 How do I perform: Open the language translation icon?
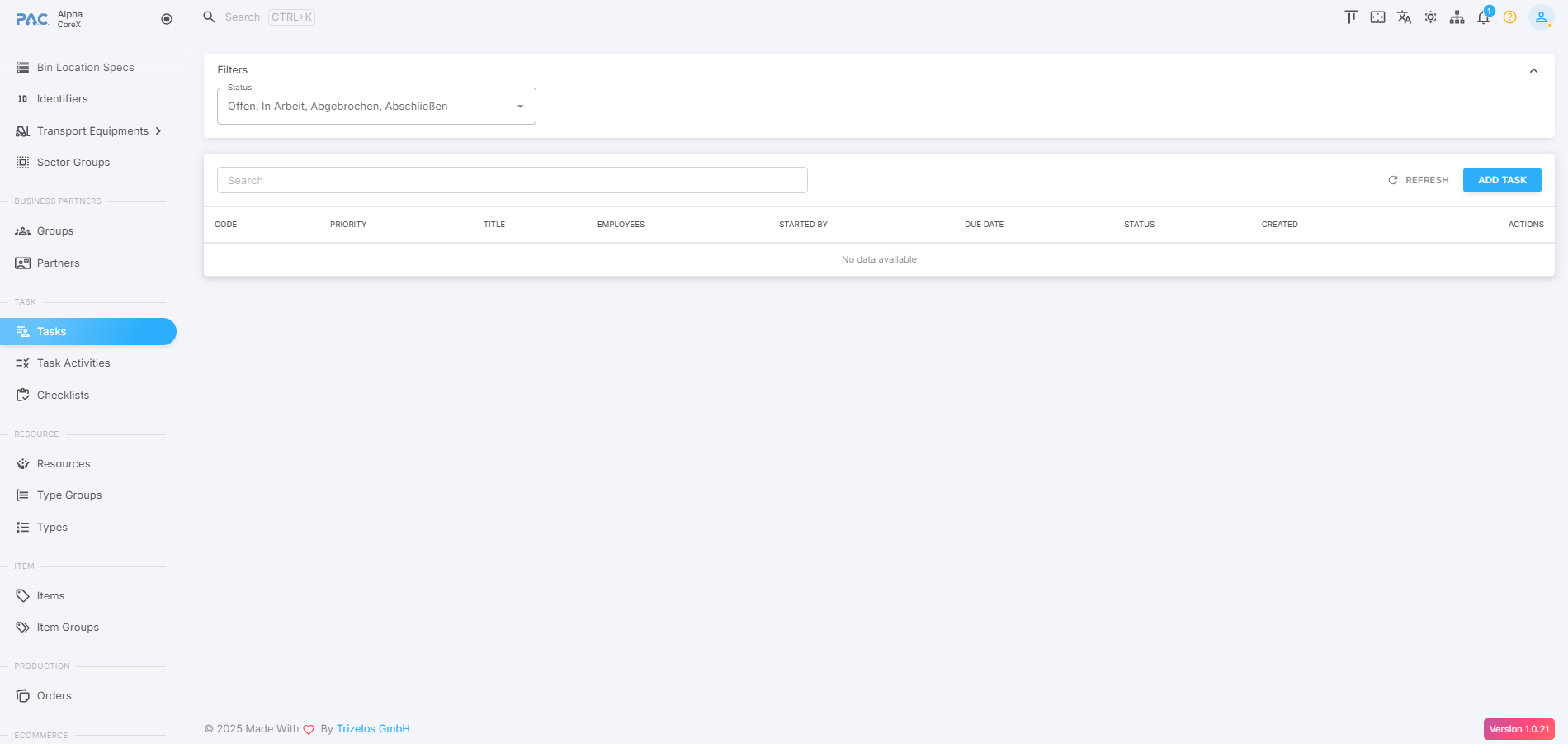1404,17
